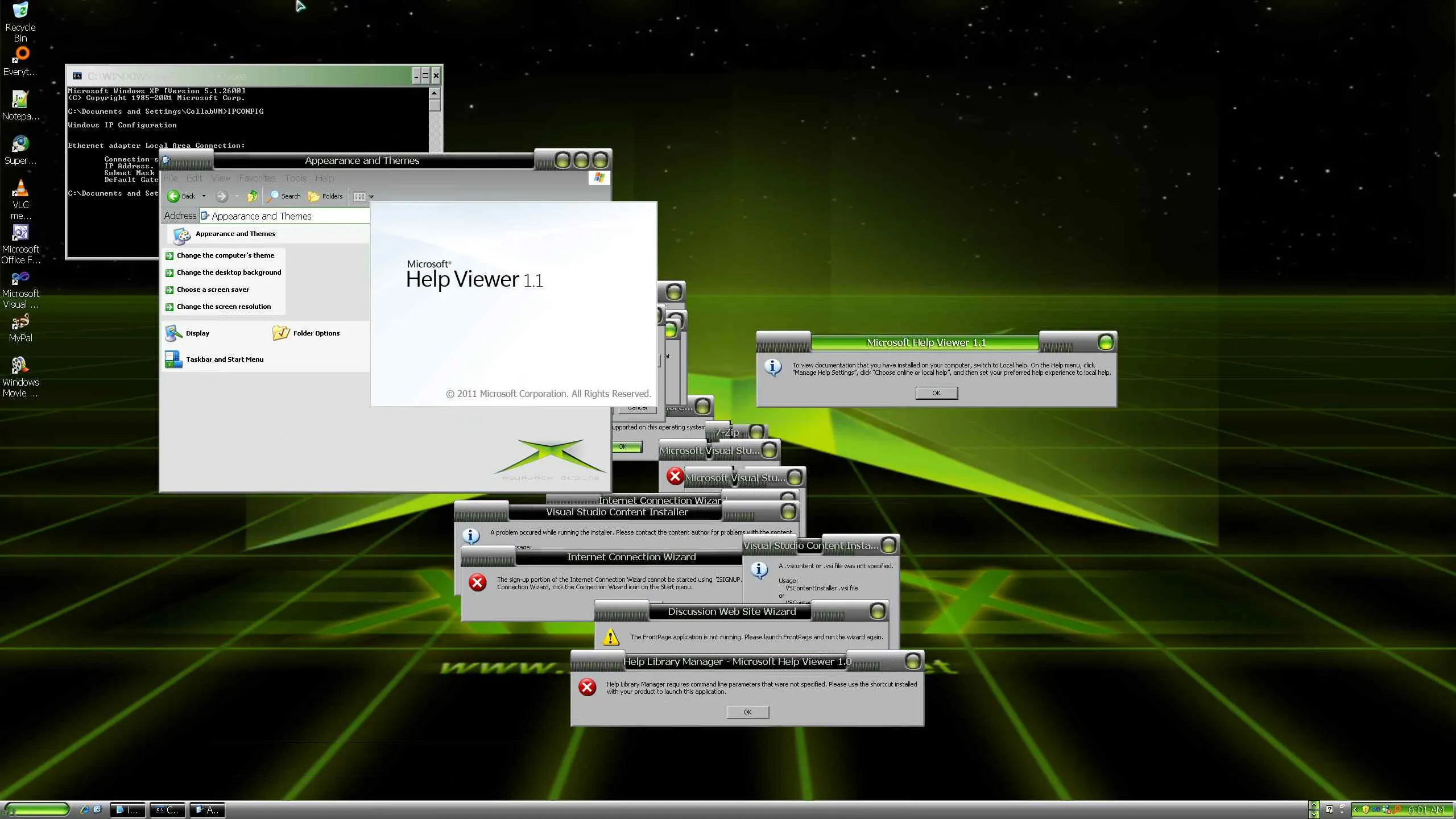
Task: Click OK in Microsoft Help Viewer dialog
Action: pyautogui.click(x=936, y=393)
